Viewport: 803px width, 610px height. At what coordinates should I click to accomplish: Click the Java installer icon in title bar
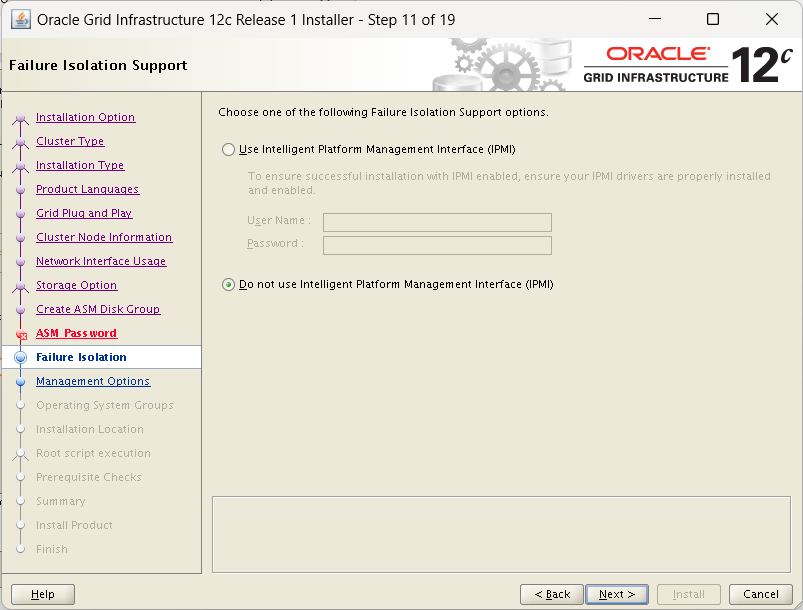20,20
